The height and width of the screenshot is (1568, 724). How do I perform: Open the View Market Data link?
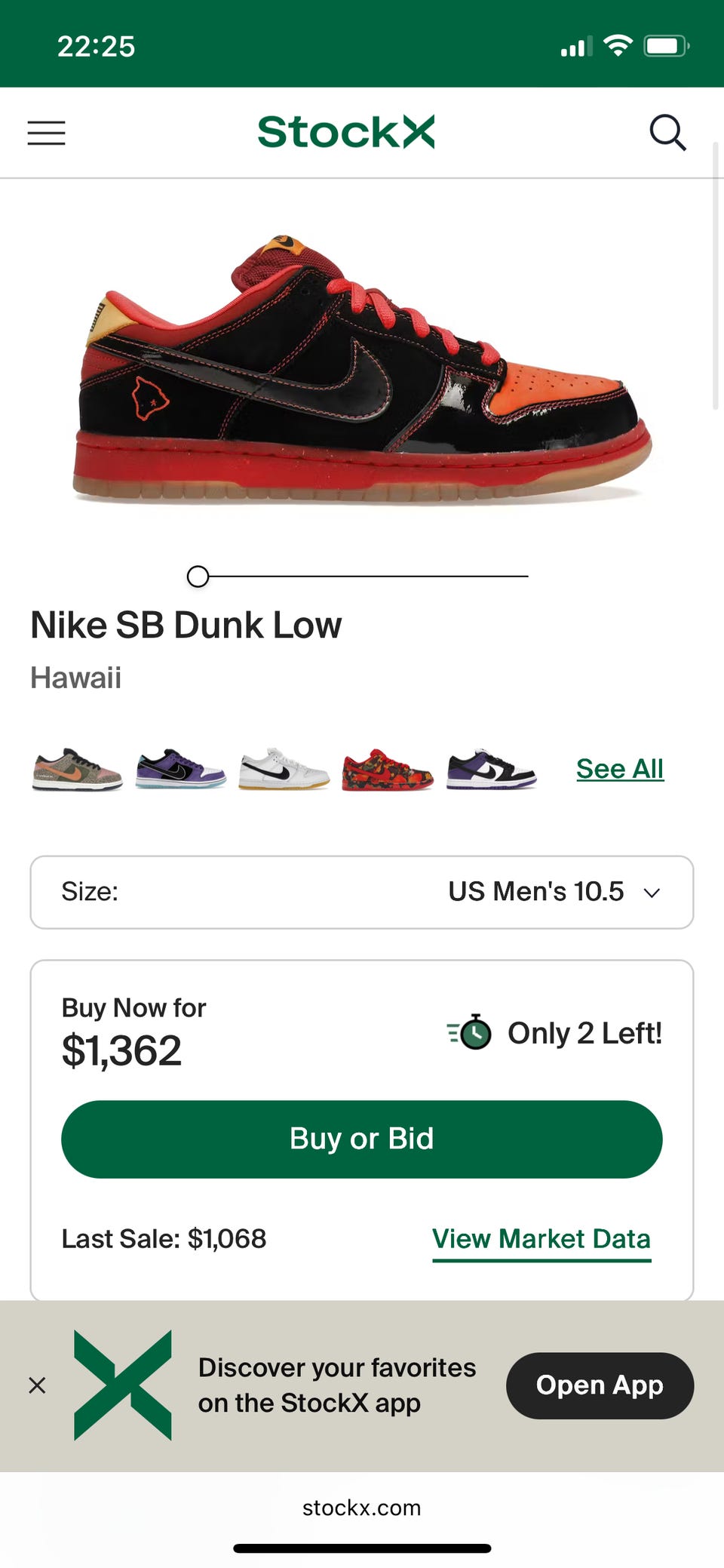(x=541, y=1239)
